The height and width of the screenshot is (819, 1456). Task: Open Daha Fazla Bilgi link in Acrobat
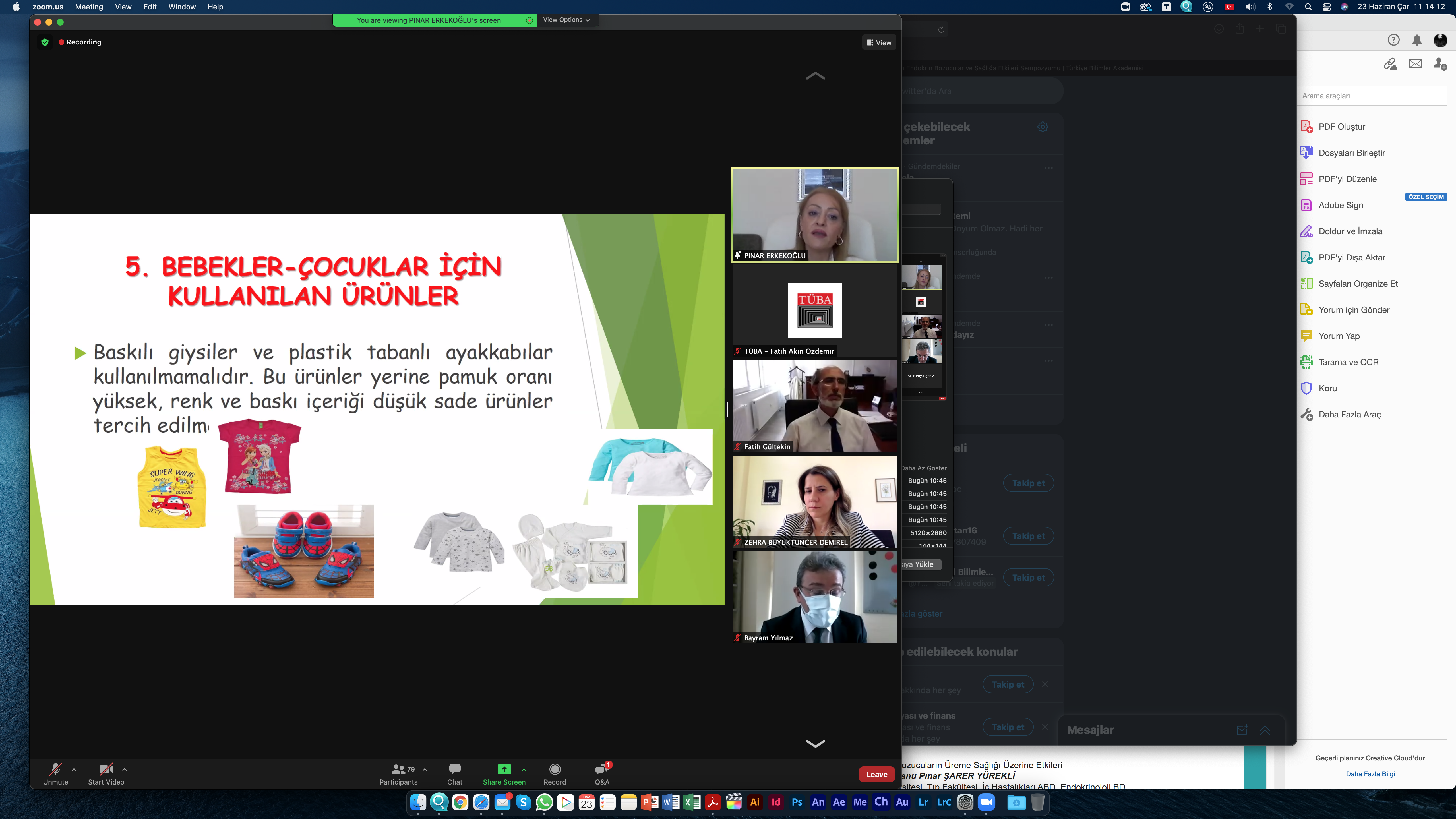pos(1370,774)
